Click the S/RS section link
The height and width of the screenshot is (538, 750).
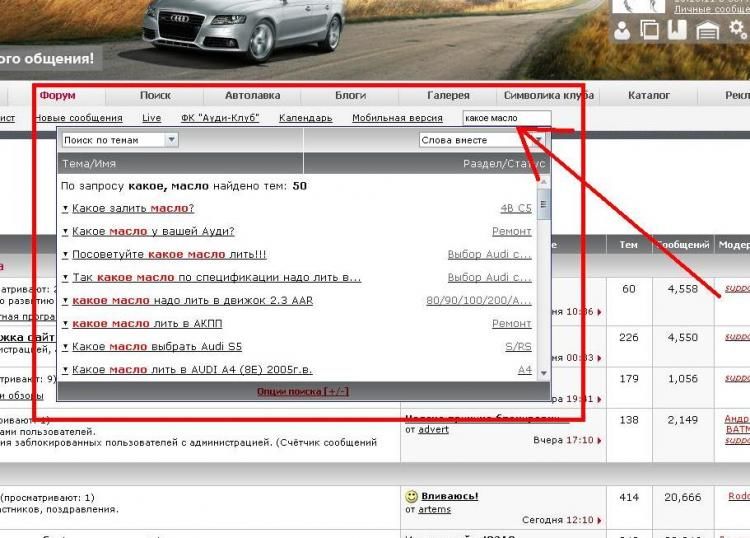518,347
